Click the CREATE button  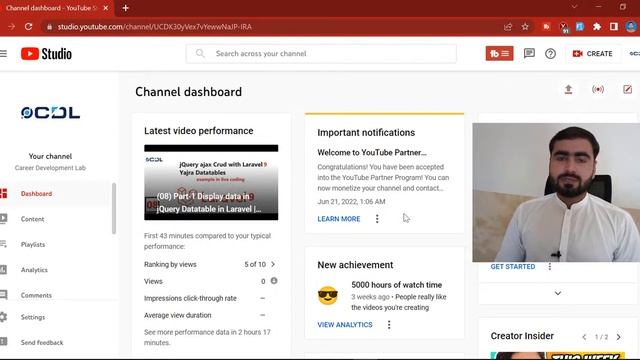coord(593,53)
